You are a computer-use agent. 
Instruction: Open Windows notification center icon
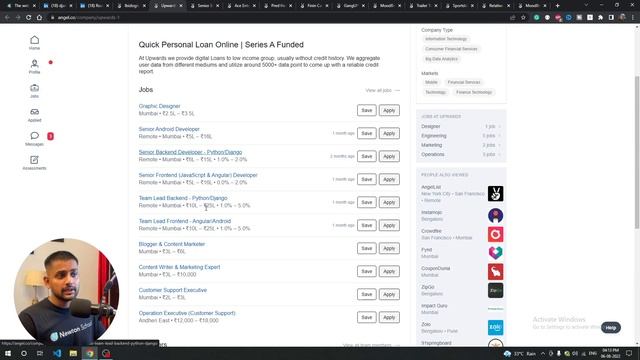tap(629, 353)
